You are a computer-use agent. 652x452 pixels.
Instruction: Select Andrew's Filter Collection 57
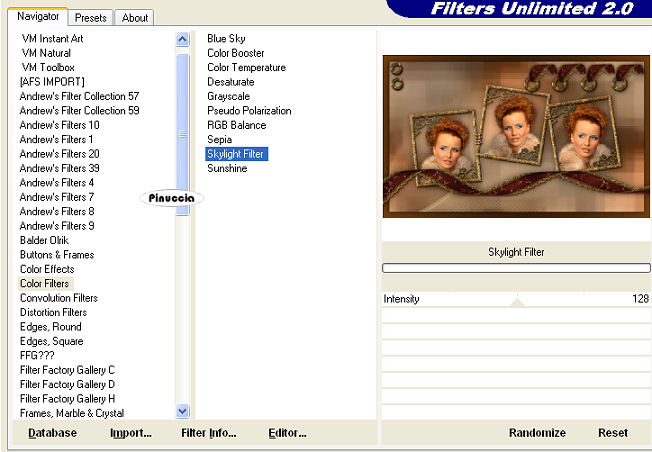coord(79,96)
